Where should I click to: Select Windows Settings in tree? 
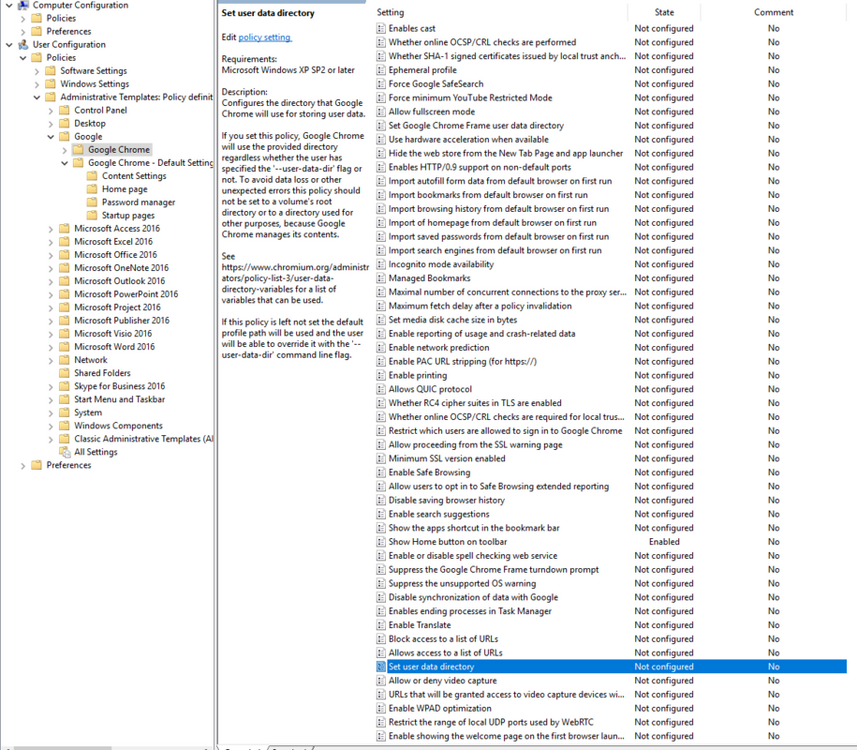click(x=95, y=84)
